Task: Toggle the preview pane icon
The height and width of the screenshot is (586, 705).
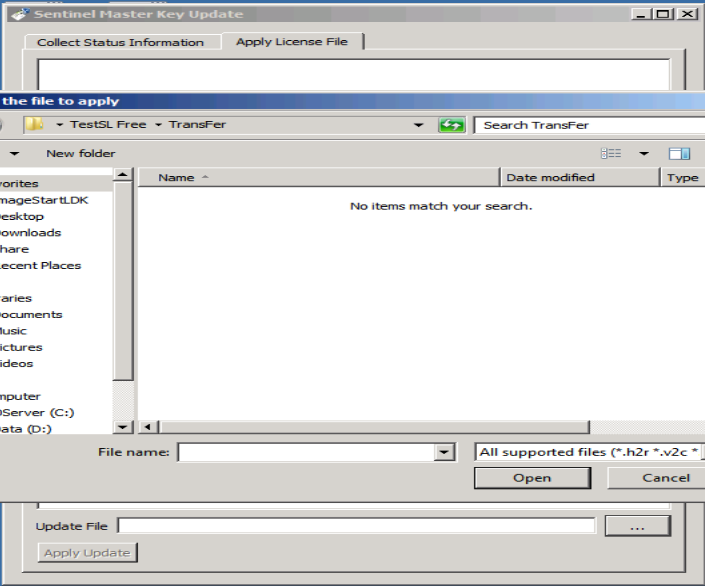Action: pos(679,154)
